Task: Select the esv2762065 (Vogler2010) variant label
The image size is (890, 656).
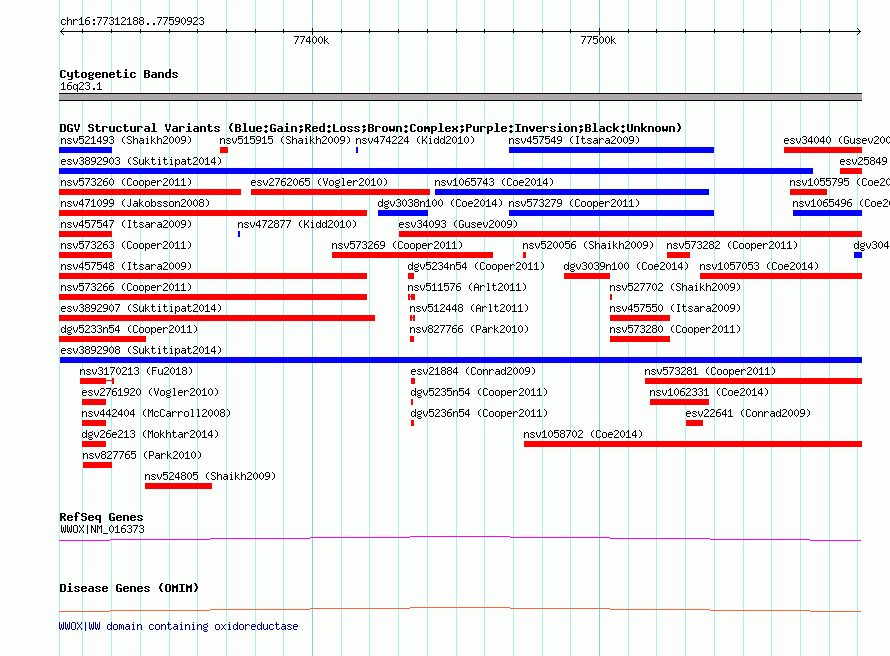Action: pyautogui.click(x=319, y=182)
